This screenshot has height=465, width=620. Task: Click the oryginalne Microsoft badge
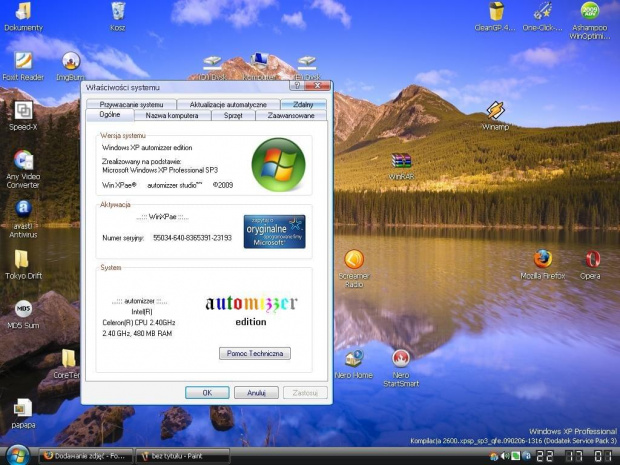coord(274,232)
